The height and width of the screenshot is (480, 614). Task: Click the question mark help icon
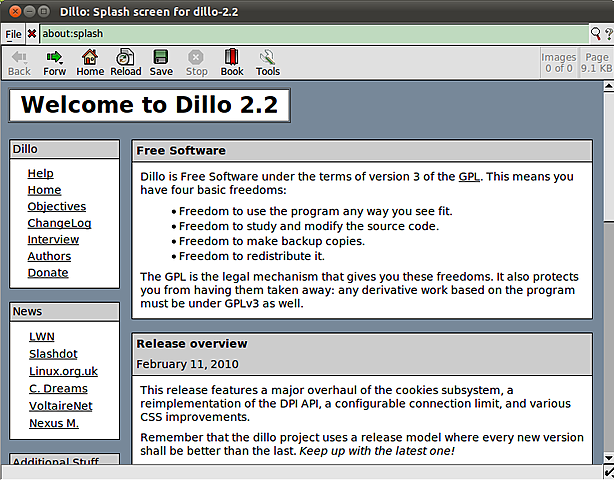pos(609,34)
